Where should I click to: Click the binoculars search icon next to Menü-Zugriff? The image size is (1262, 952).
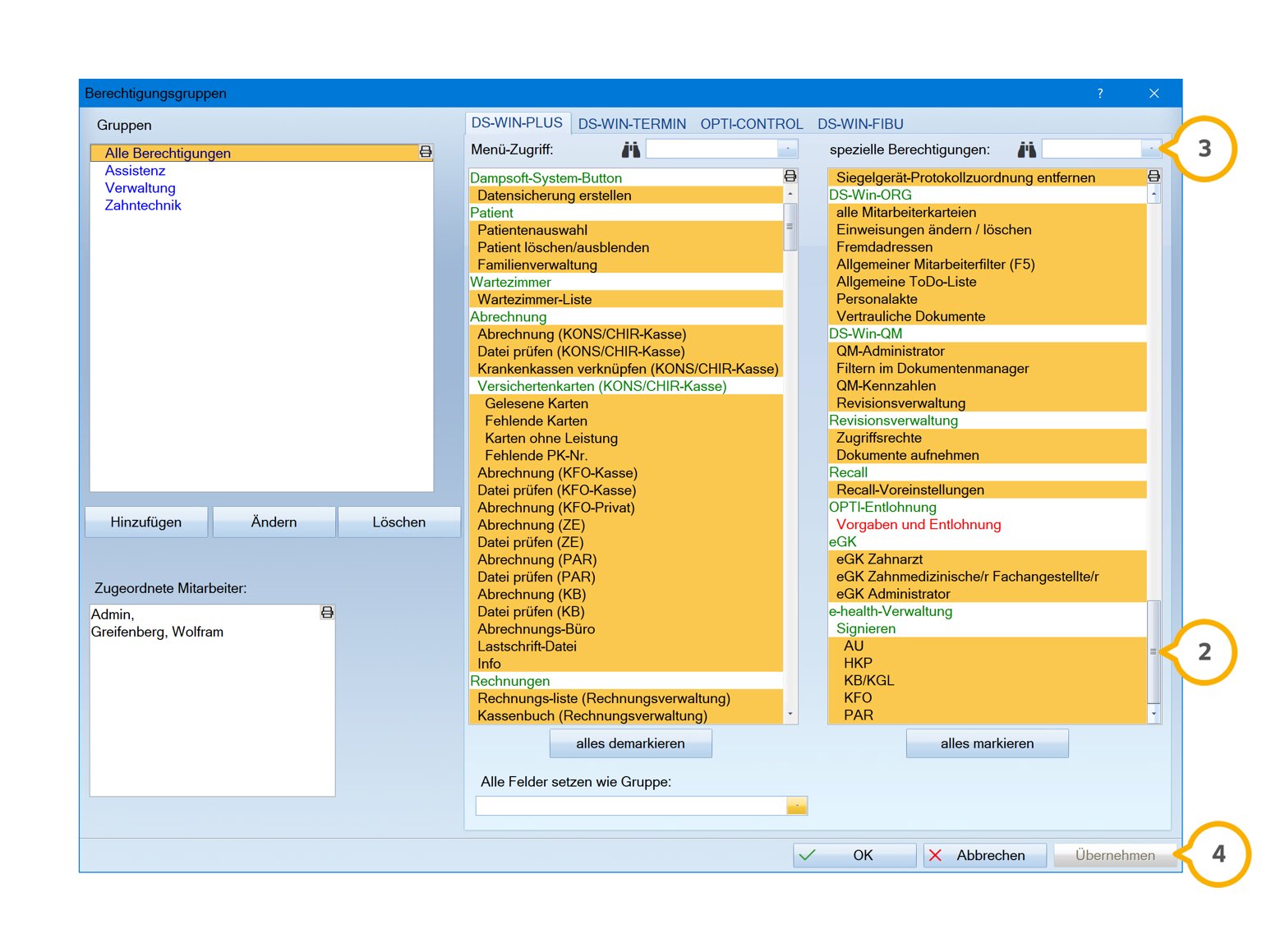[x=630, y=149]
